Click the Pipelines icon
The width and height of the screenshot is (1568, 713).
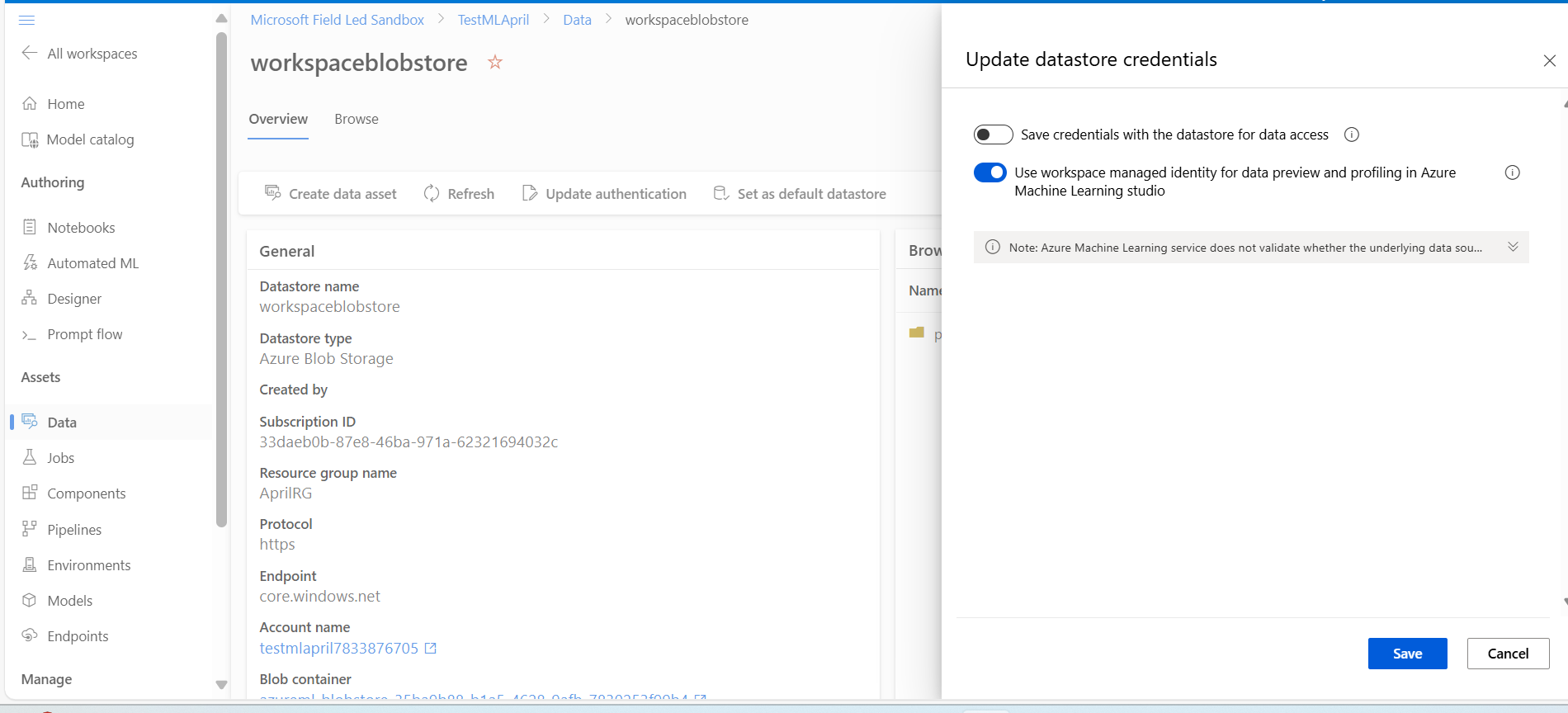click(x=30, y=528)
